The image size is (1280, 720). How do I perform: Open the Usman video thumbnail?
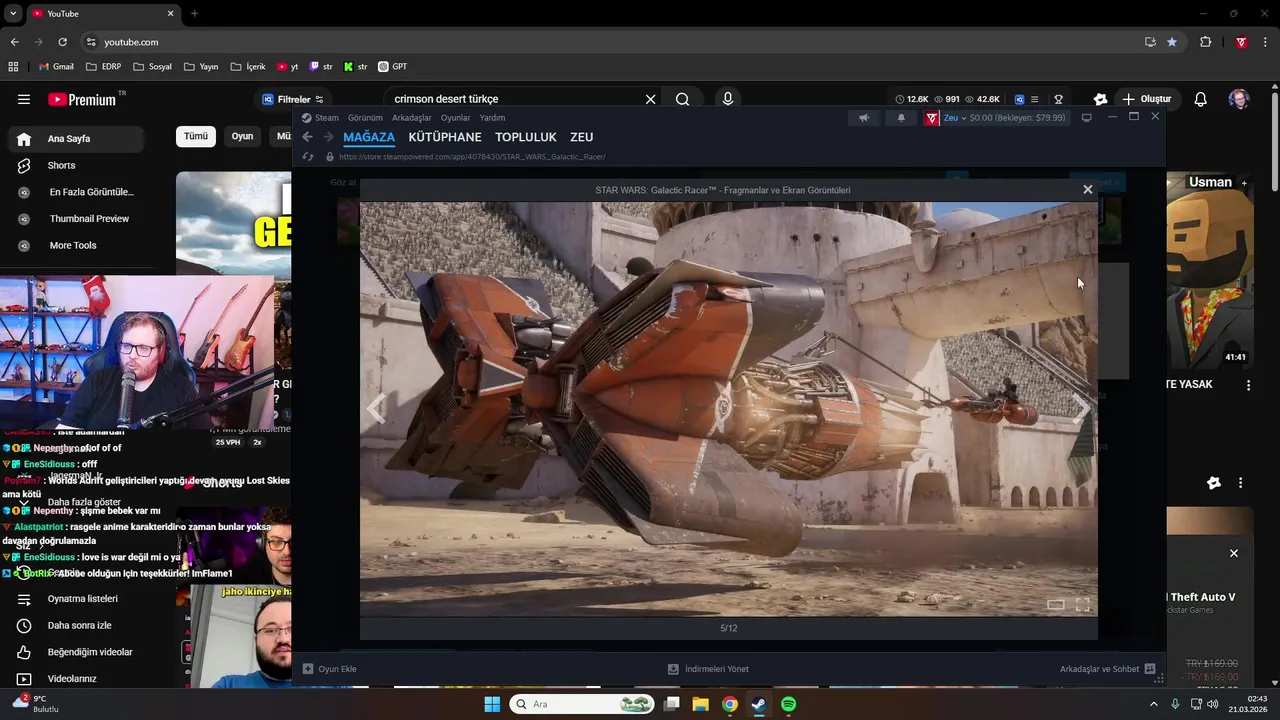click(x=1210, y=270)
